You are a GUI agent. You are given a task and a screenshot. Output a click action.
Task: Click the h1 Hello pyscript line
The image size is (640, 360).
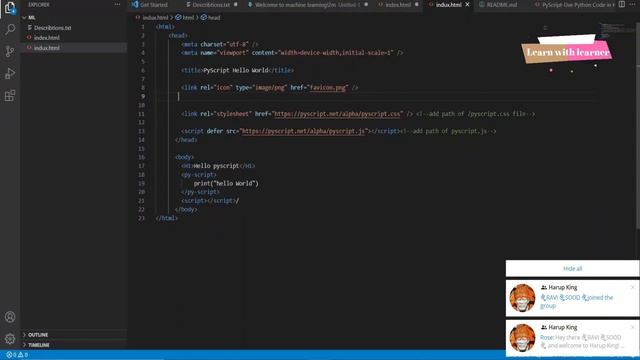coord(218,166)
